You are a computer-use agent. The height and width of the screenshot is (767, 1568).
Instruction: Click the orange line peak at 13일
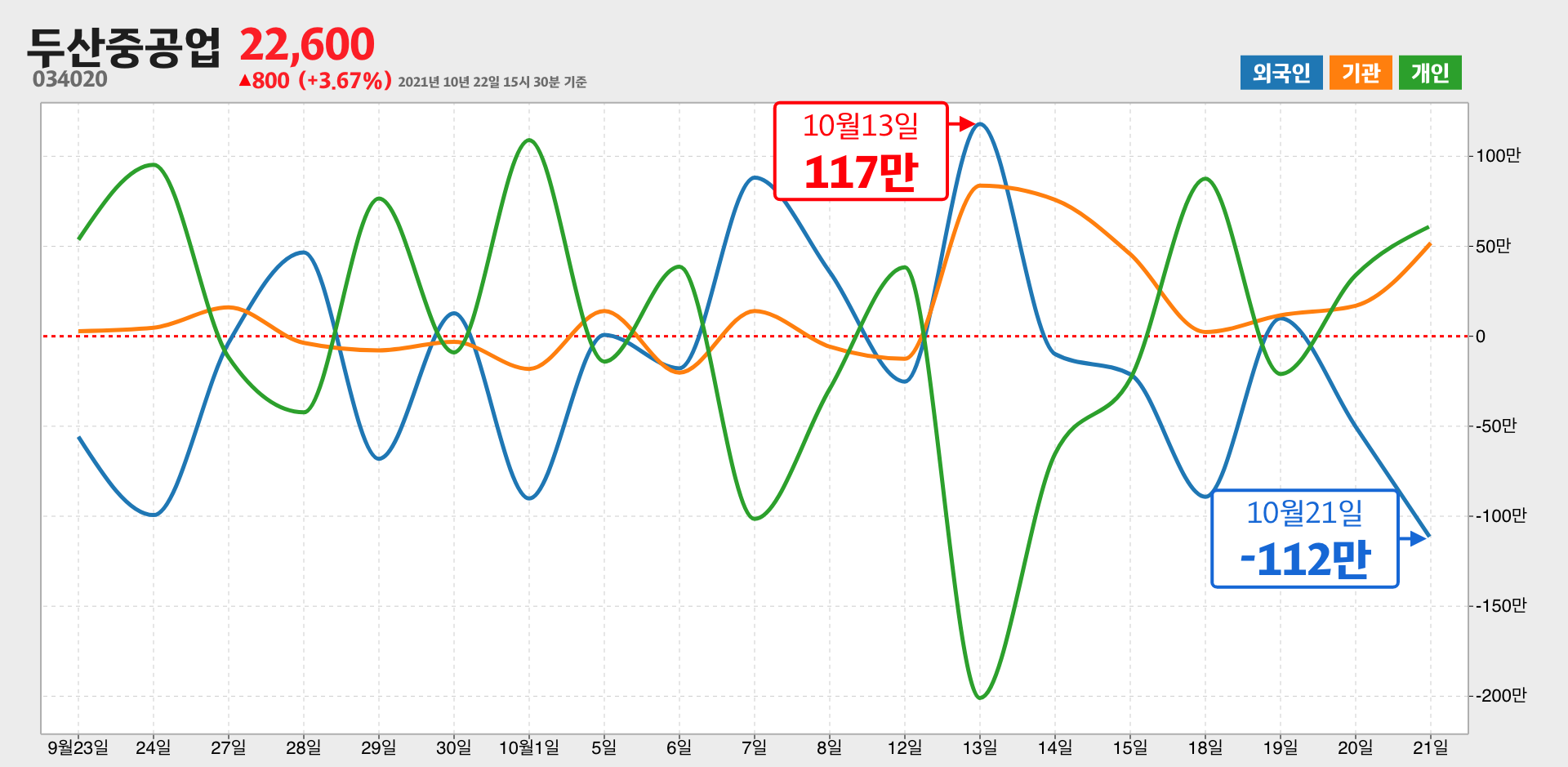click(x=980, y=186)
